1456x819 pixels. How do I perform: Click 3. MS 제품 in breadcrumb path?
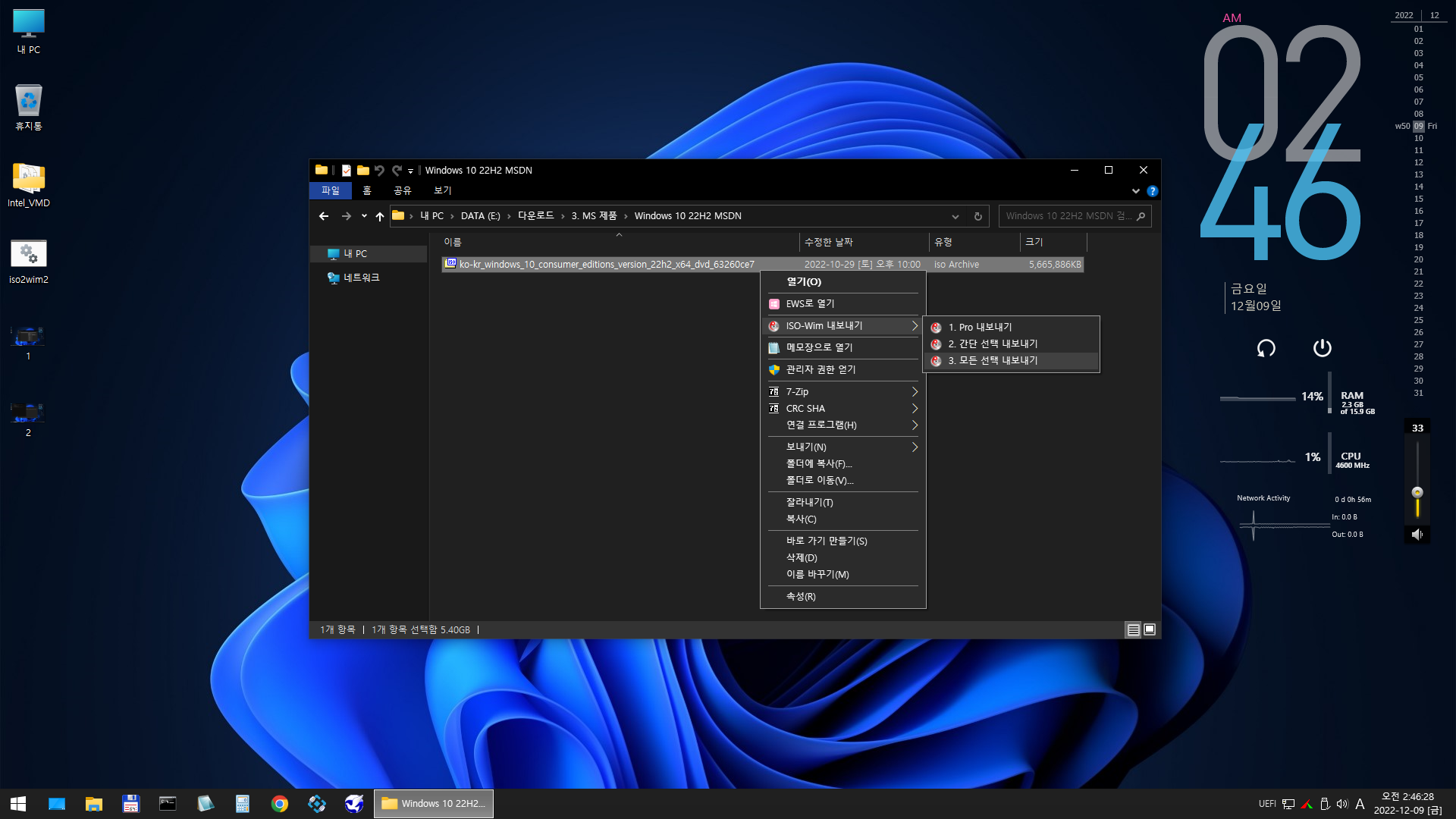[595, 216]
